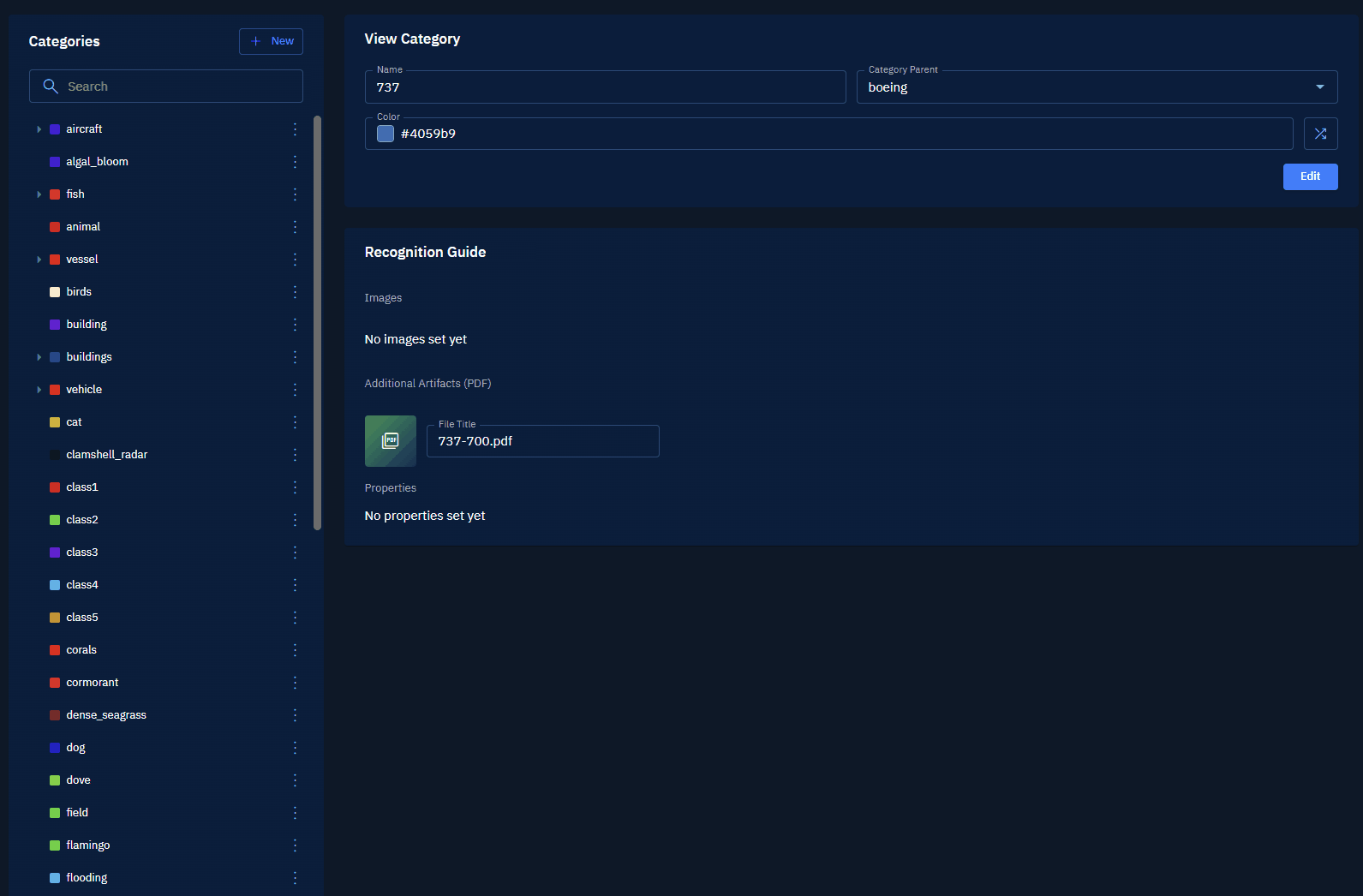This screenshot has width=1363, height=896.
Task: Expand the fish category tree
Action: click(x=39, y=194)
